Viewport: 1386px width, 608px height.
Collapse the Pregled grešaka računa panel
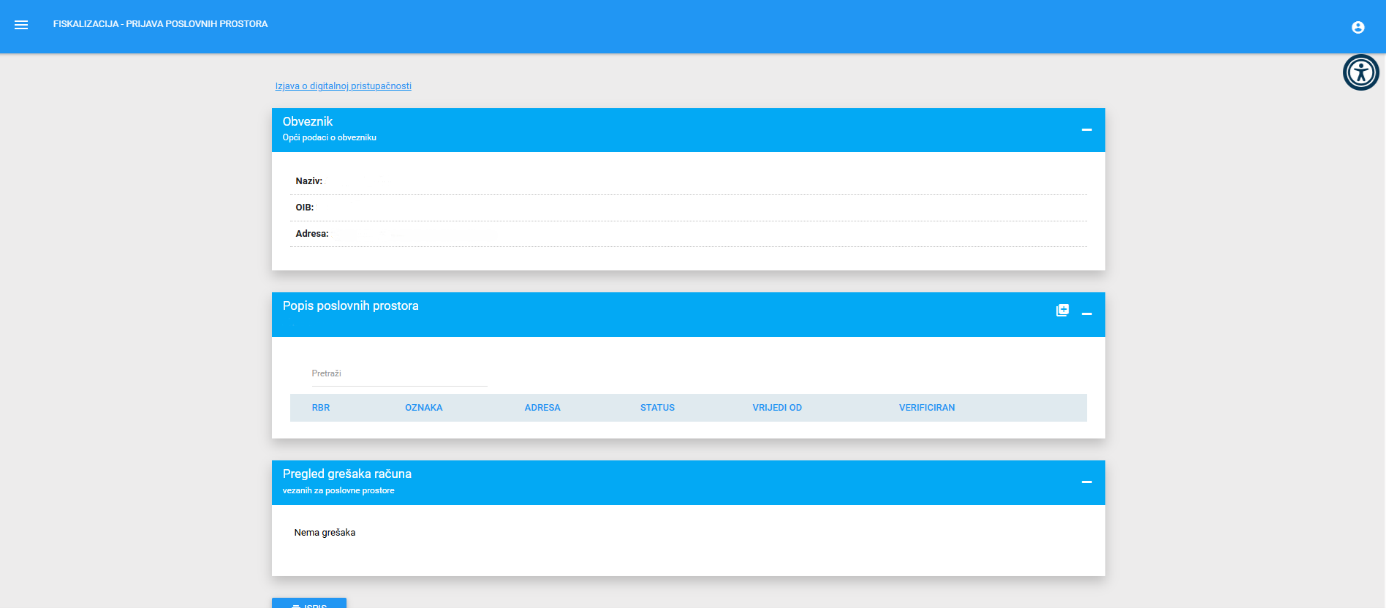click(1086, 482)
